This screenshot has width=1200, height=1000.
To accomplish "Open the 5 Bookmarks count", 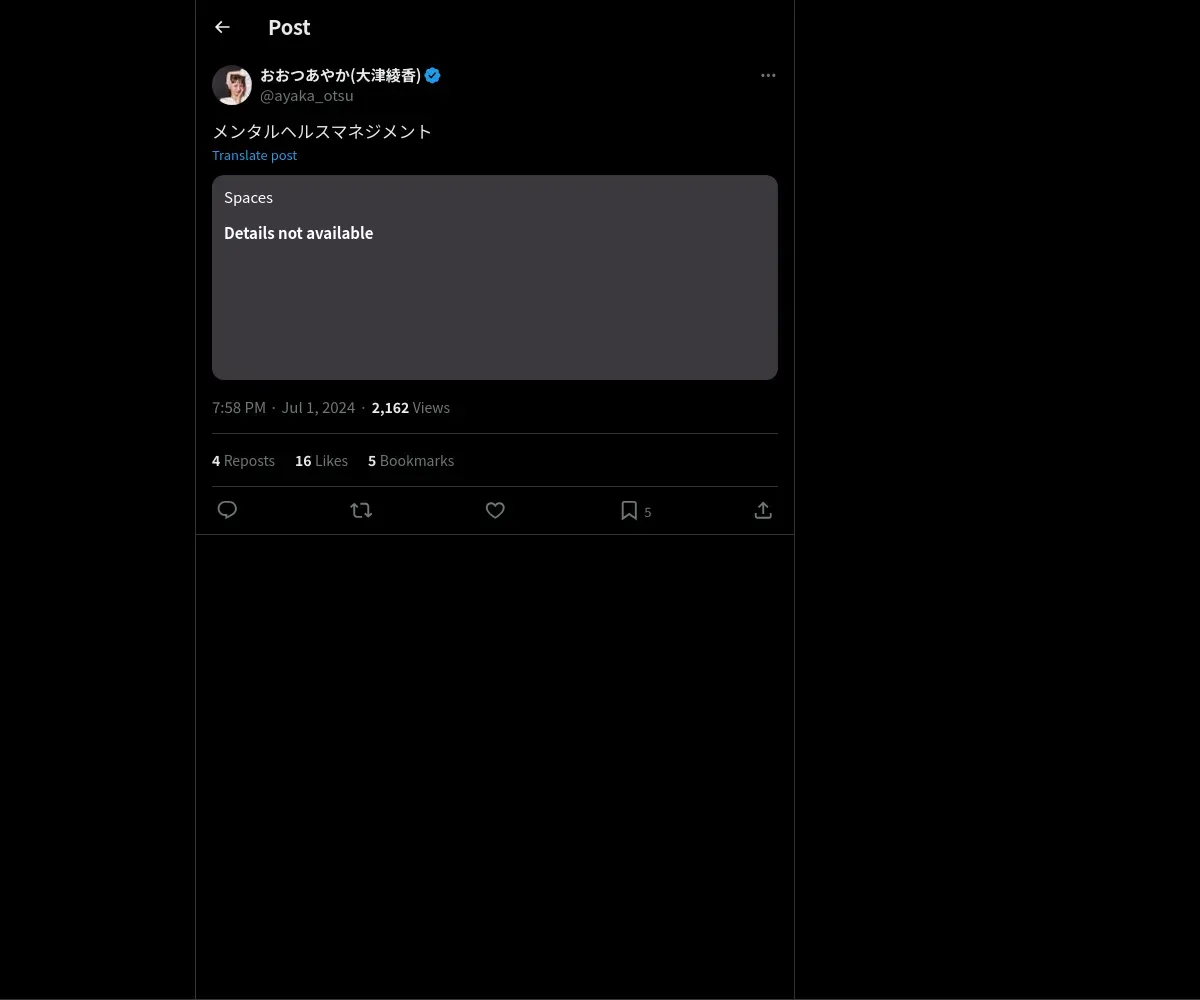I will pyautogui.click(x=411, y=461).
